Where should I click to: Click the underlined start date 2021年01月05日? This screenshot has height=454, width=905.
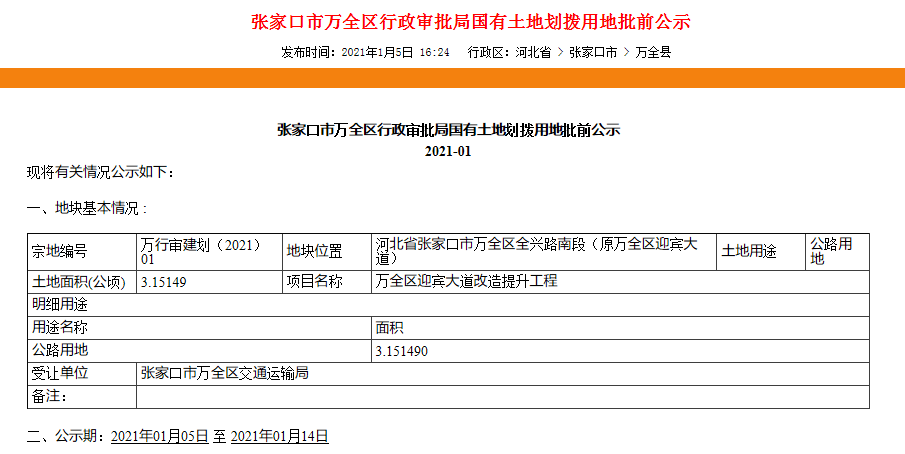(160, 437)
